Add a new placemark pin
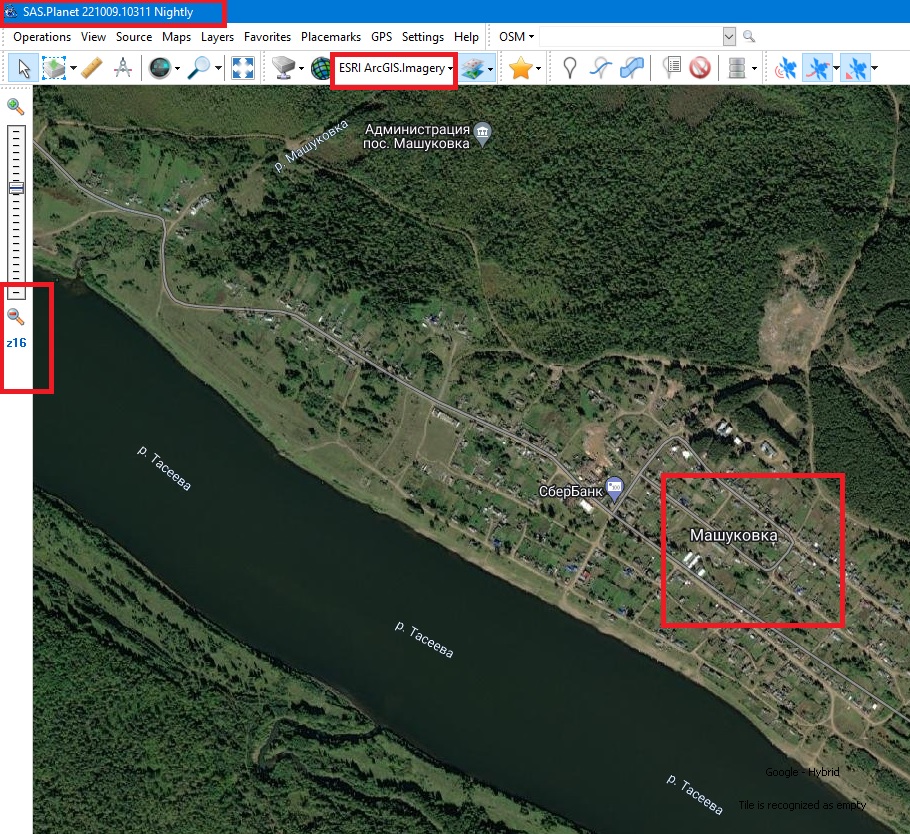This screenshot has width=910, height=834. click(569, 68)
